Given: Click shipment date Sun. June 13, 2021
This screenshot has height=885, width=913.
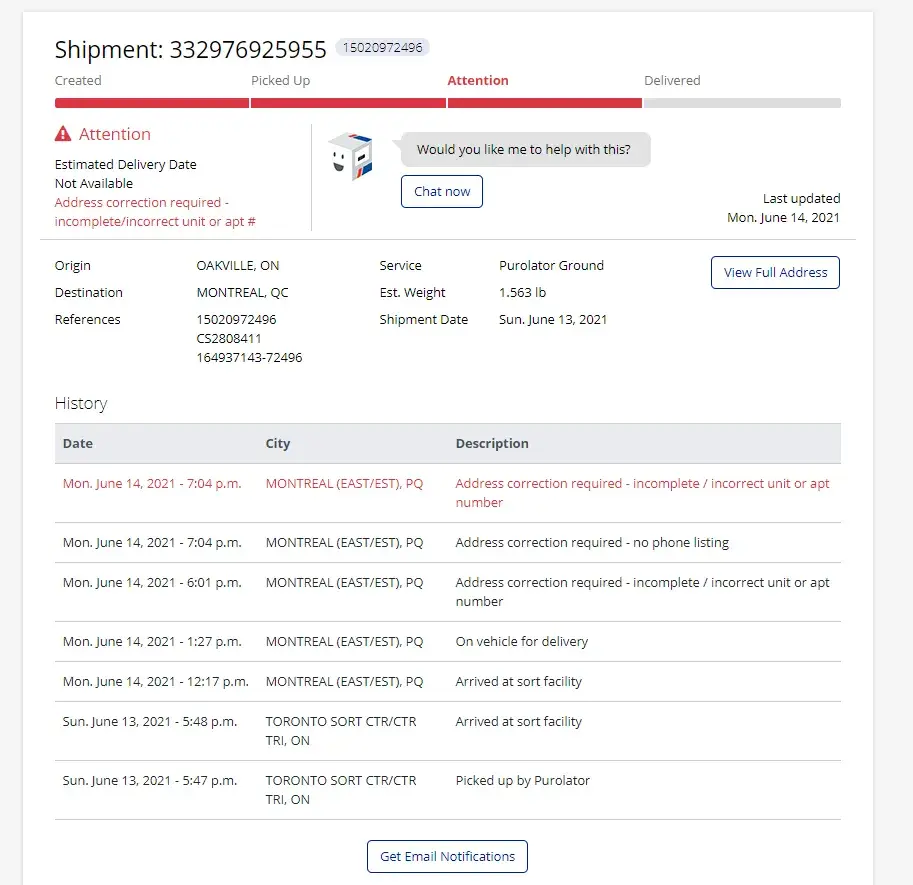Looking at the screenshot, I should [x=553, y=320].
